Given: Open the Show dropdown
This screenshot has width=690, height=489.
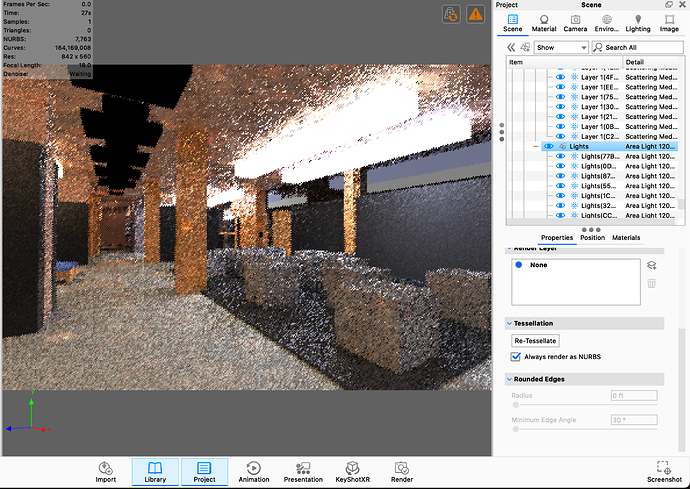Looking at the screenshot, I should pyautogui.click(x=561, y=47).
